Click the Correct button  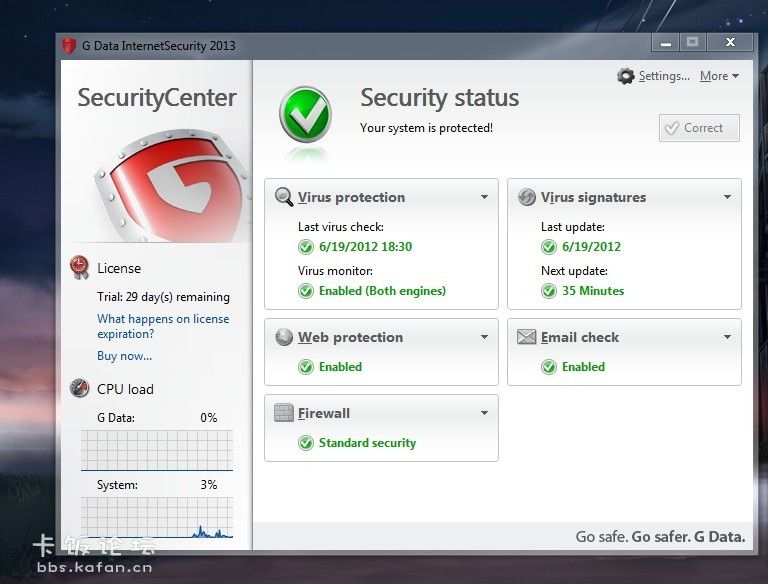click(x=699, y=128)
